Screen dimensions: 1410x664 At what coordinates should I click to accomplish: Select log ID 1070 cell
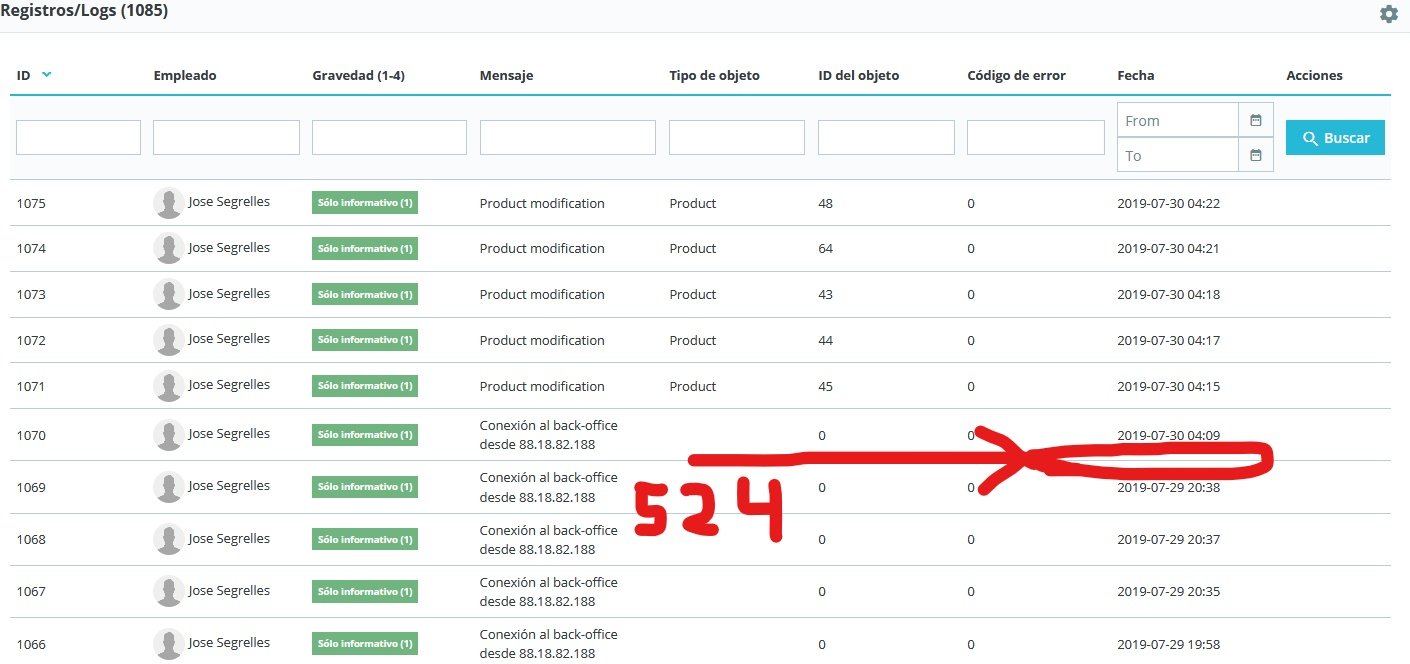[31, 435]
